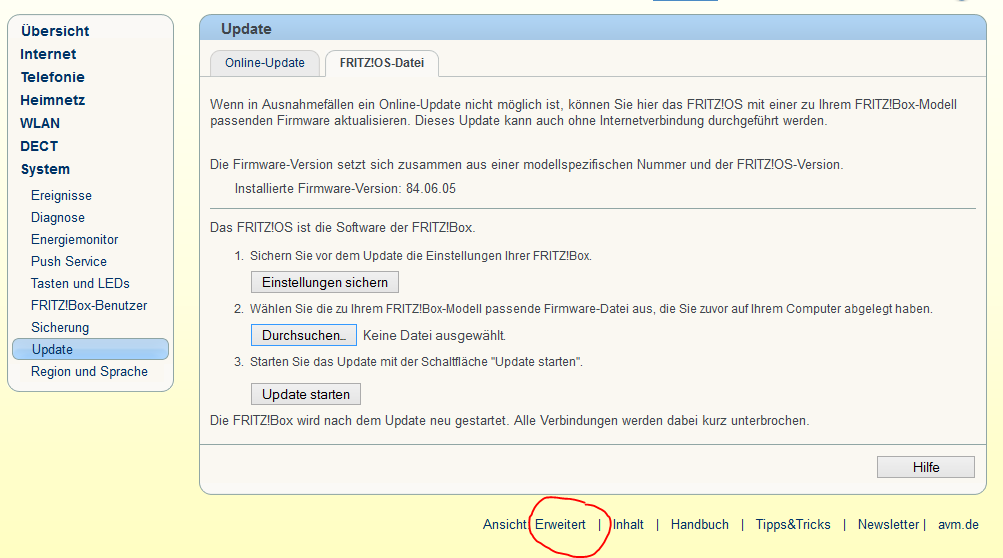This screenshot has width=1003, height=558.
Task: Expand the Heimnetz menu section
Action: coord(52,100)
